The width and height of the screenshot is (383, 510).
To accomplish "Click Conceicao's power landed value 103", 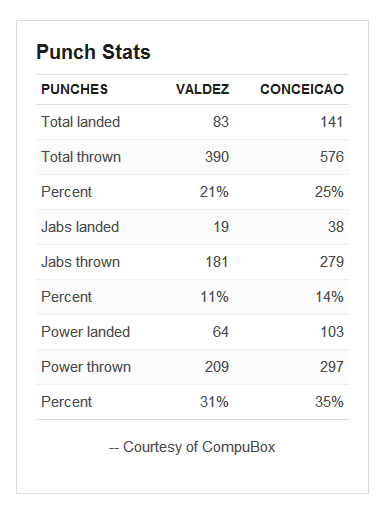I will (x=332, y=332).
